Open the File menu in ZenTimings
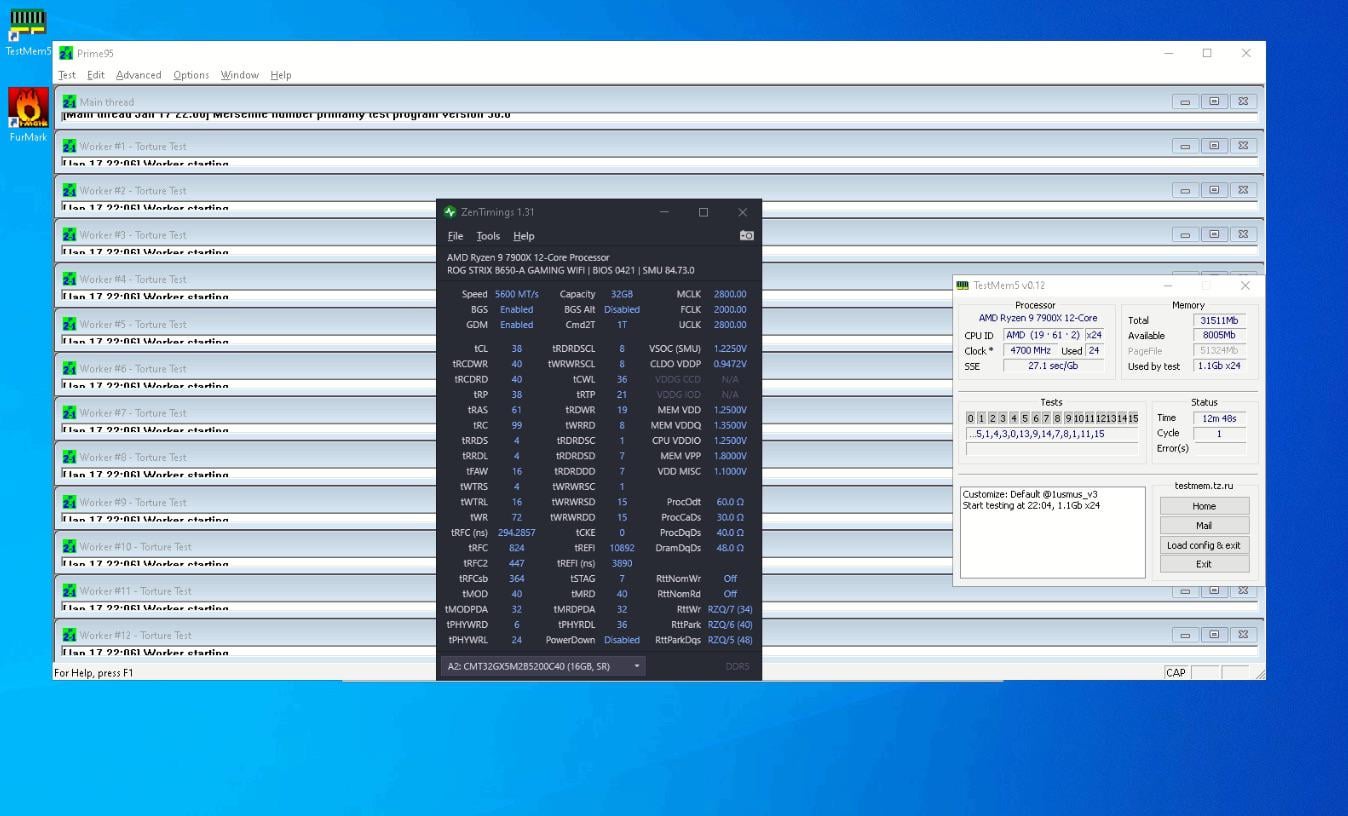This screenshot has width=1348, height=816. [456, 236]
